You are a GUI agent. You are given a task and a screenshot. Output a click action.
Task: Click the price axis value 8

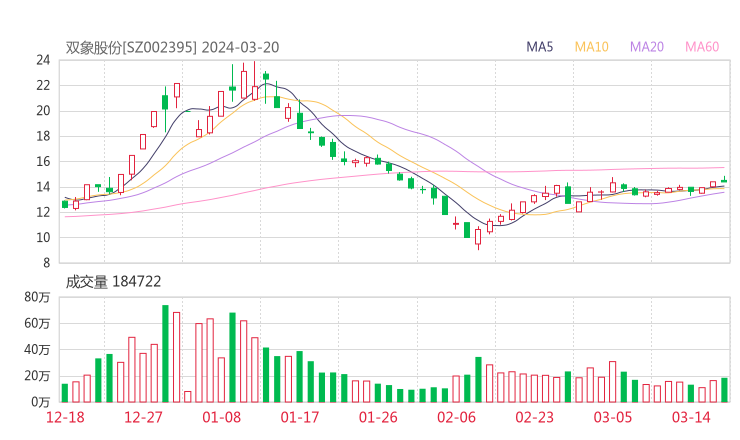click(x=46, y=263)
